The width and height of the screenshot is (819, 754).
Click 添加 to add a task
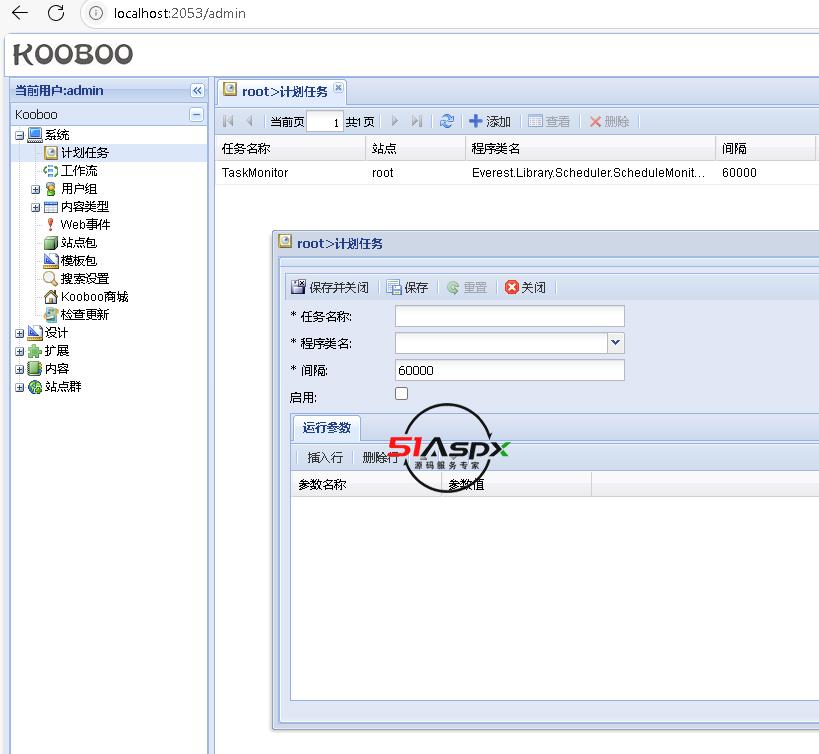489,121
